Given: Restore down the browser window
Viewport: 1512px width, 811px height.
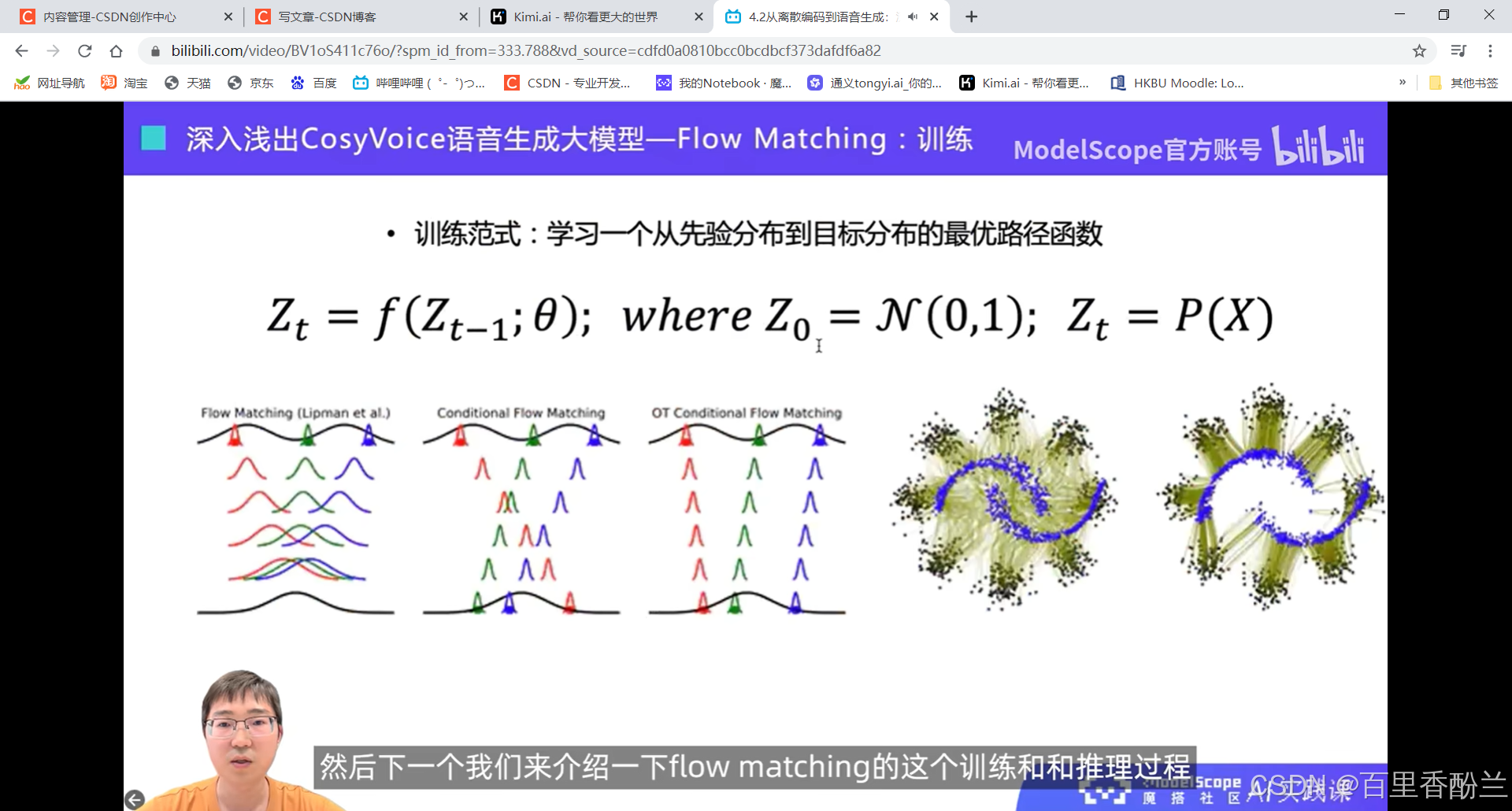Looking at the screenshot, I should 1443,15.
